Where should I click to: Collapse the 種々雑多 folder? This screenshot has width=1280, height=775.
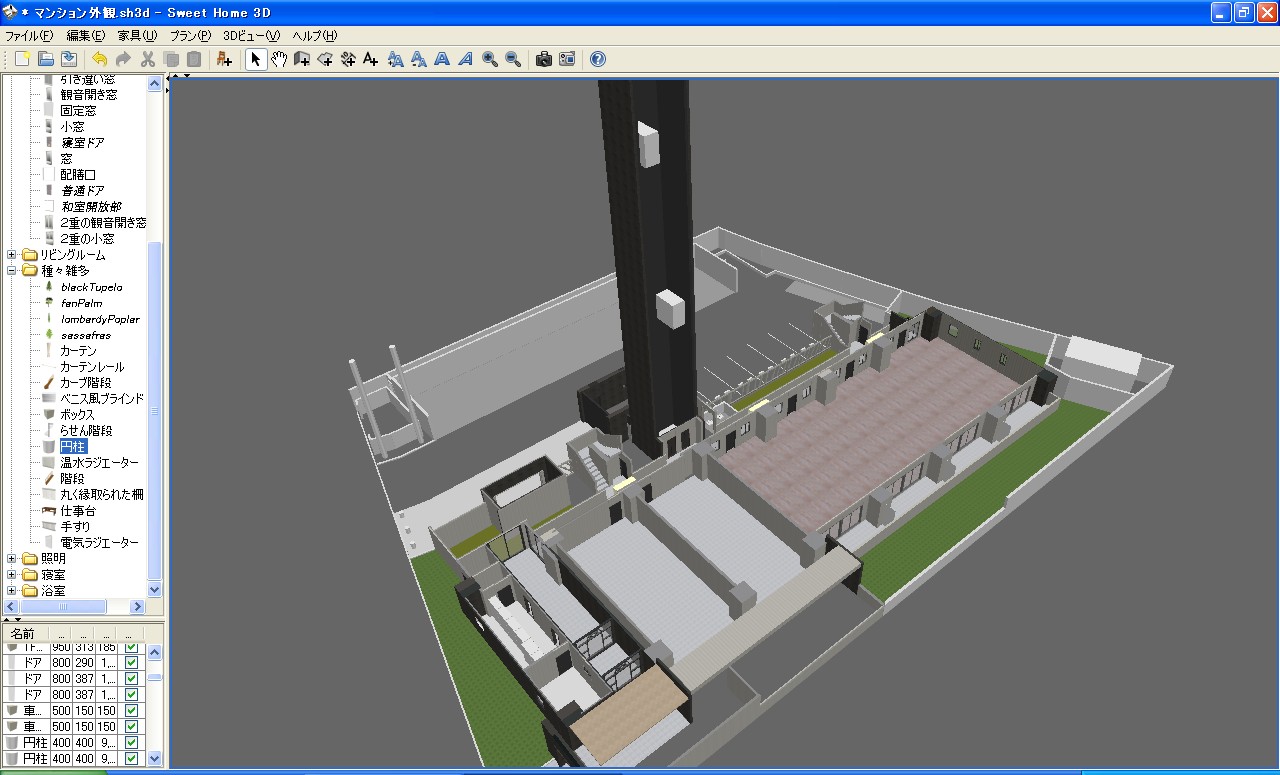[13, 271]
